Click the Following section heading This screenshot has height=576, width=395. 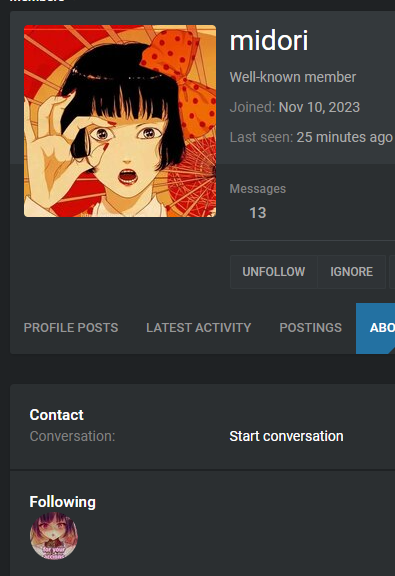click(62, 502)
